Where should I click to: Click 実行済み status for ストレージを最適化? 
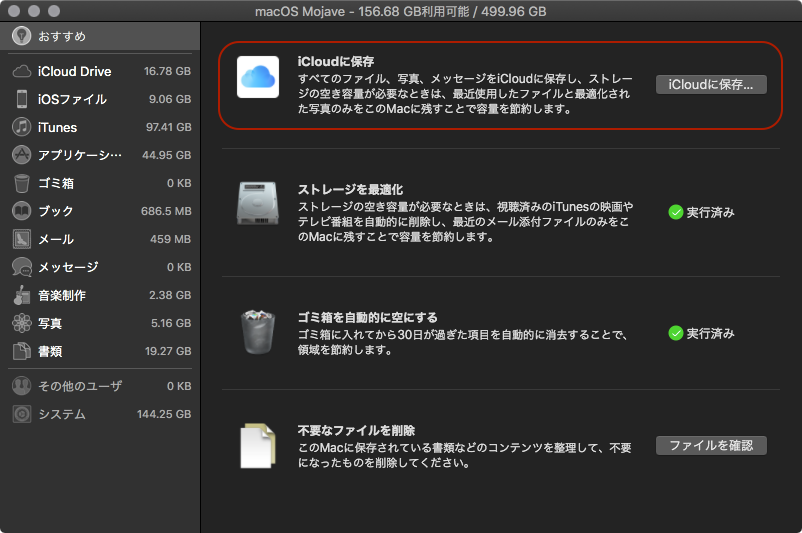[x=710, y=212]
